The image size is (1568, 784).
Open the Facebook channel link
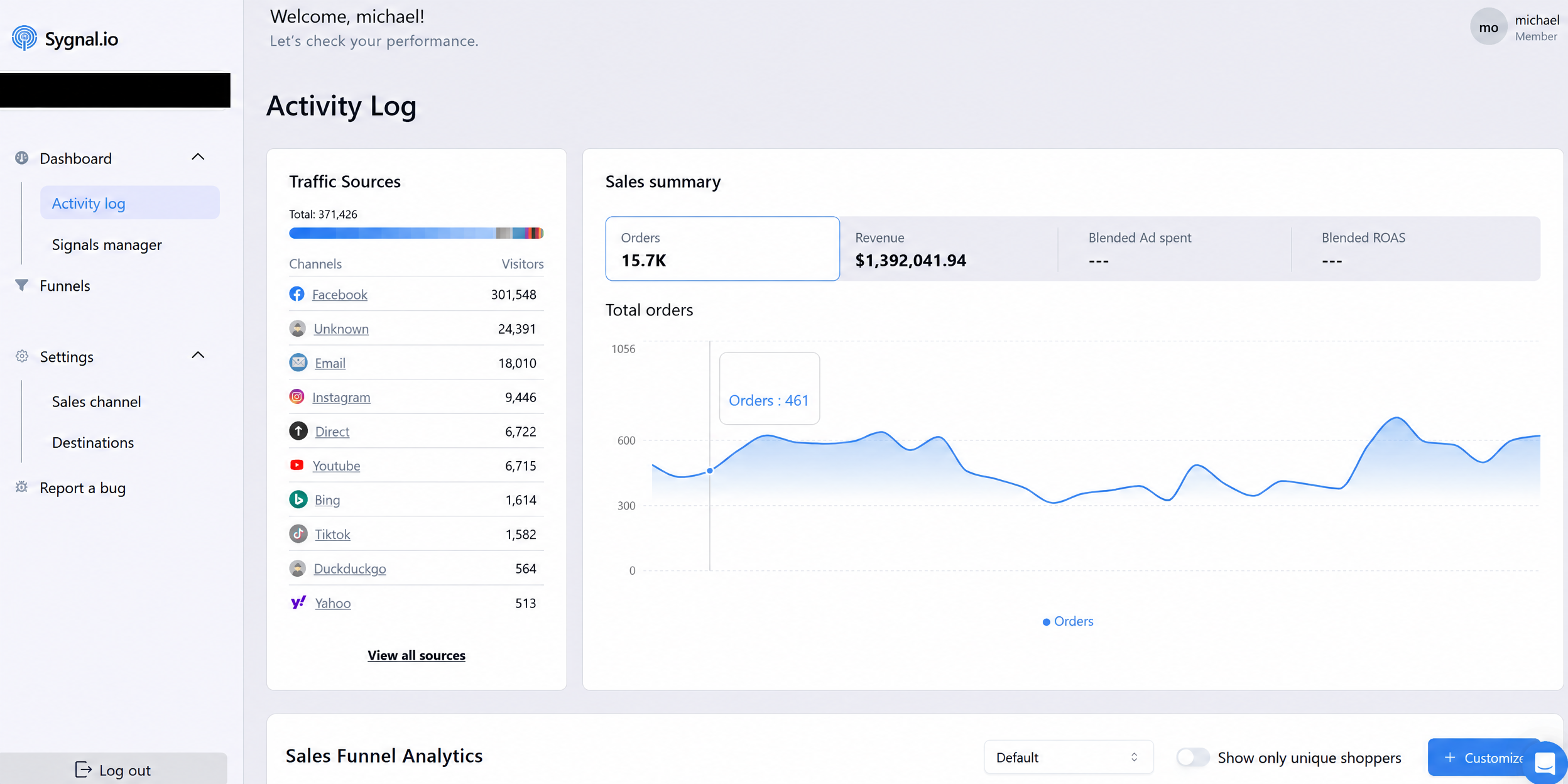[x=340, y=294]
